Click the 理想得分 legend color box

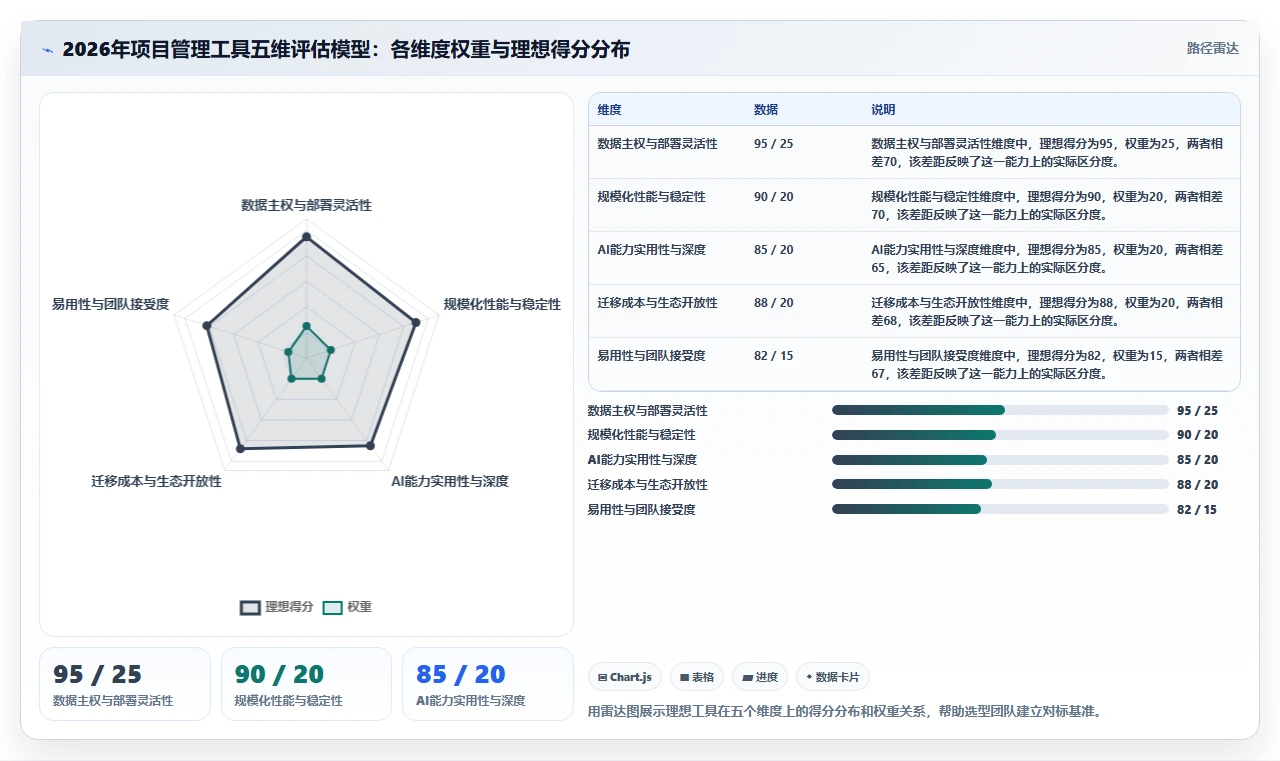coord(250,607)
